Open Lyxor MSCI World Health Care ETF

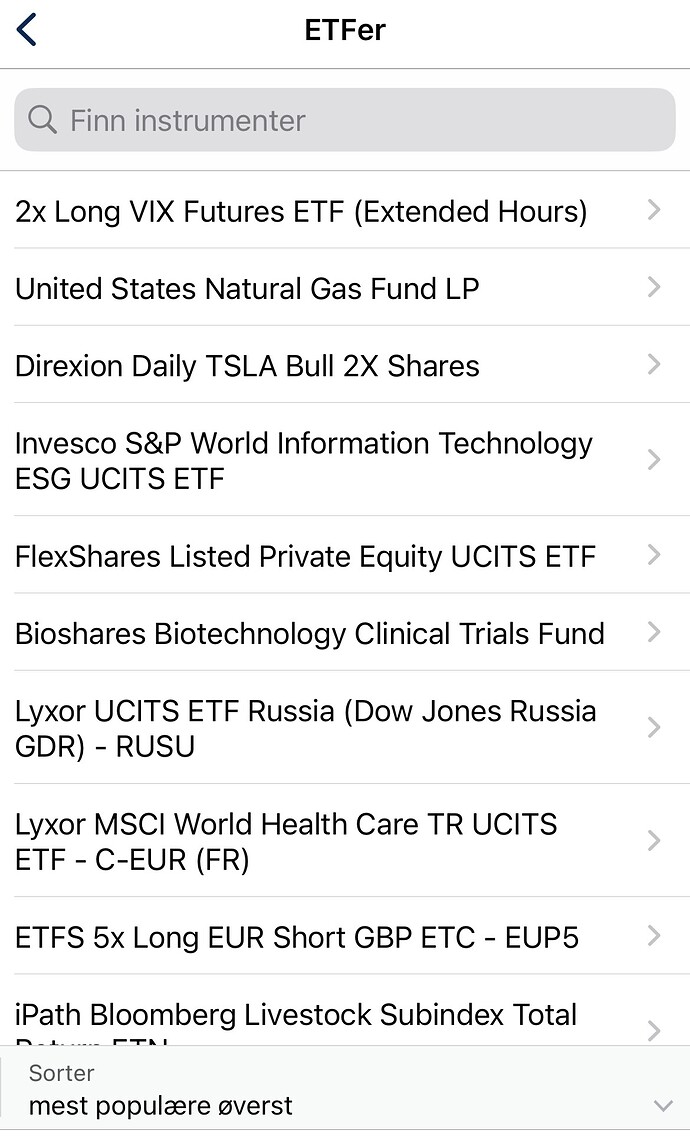[286, 841]
